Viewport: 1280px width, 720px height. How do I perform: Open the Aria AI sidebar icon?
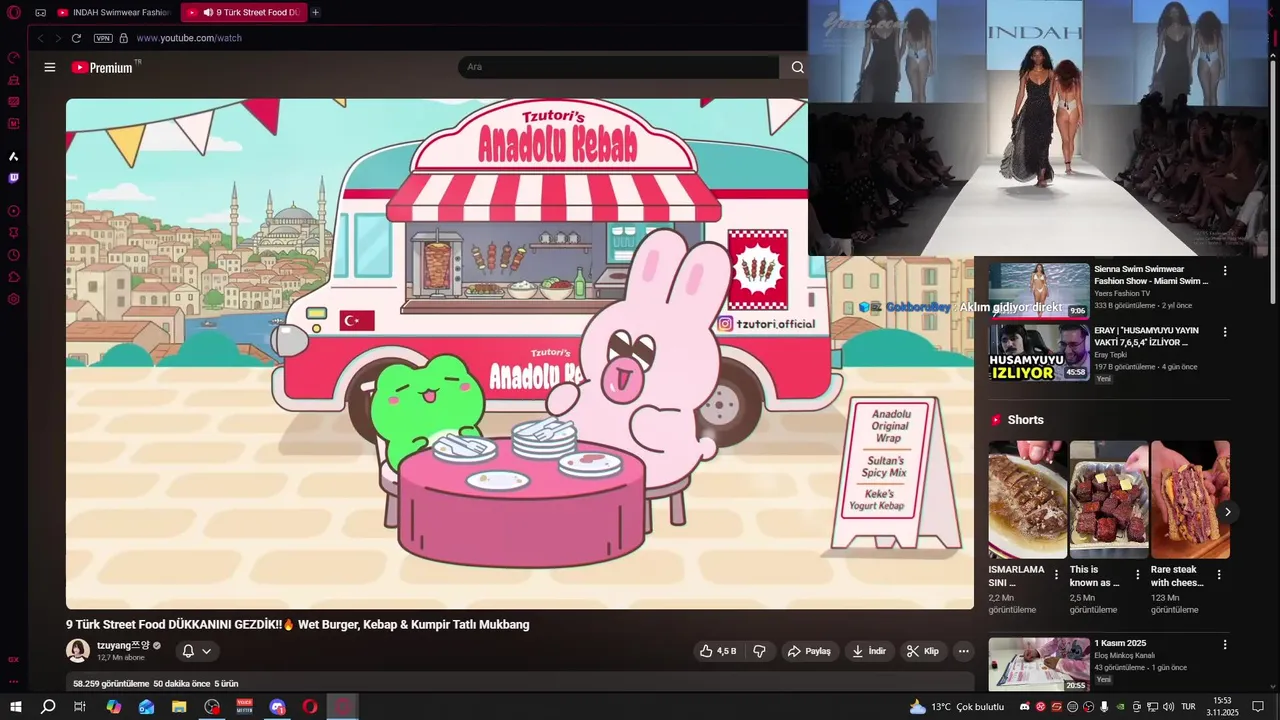[x=14, y=157]
